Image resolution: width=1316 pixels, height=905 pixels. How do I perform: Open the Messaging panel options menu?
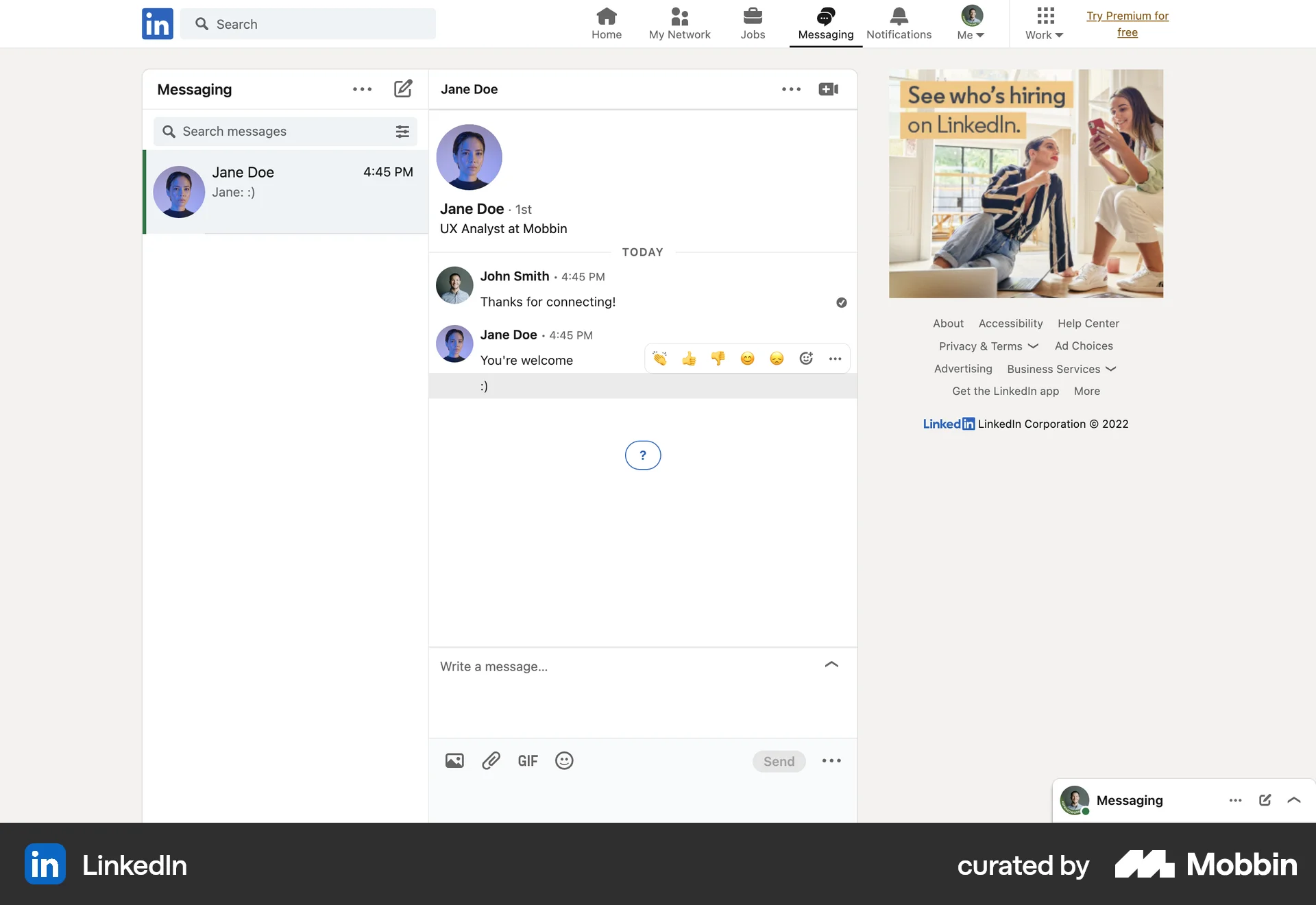[363, 88]
